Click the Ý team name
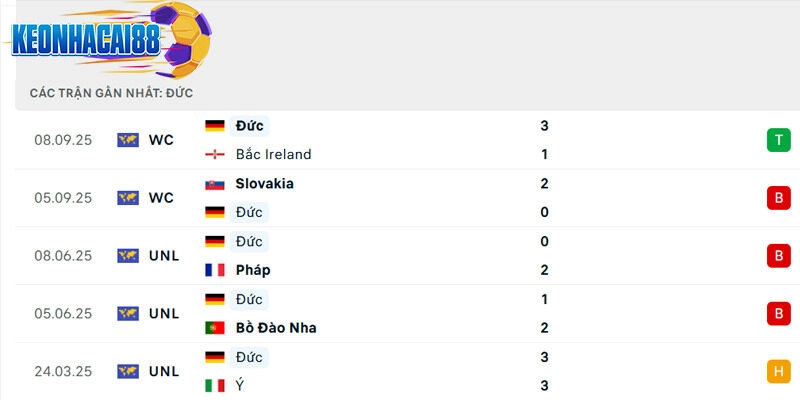Screen dimensions: 800x400 point(240,385)
